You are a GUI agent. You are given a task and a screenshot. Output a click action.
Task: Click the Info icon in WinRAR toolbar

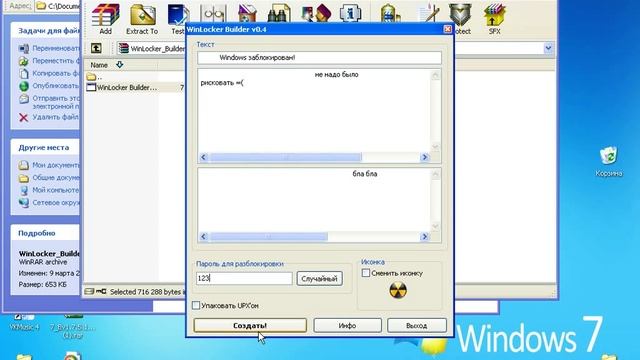tap(350, 13)
